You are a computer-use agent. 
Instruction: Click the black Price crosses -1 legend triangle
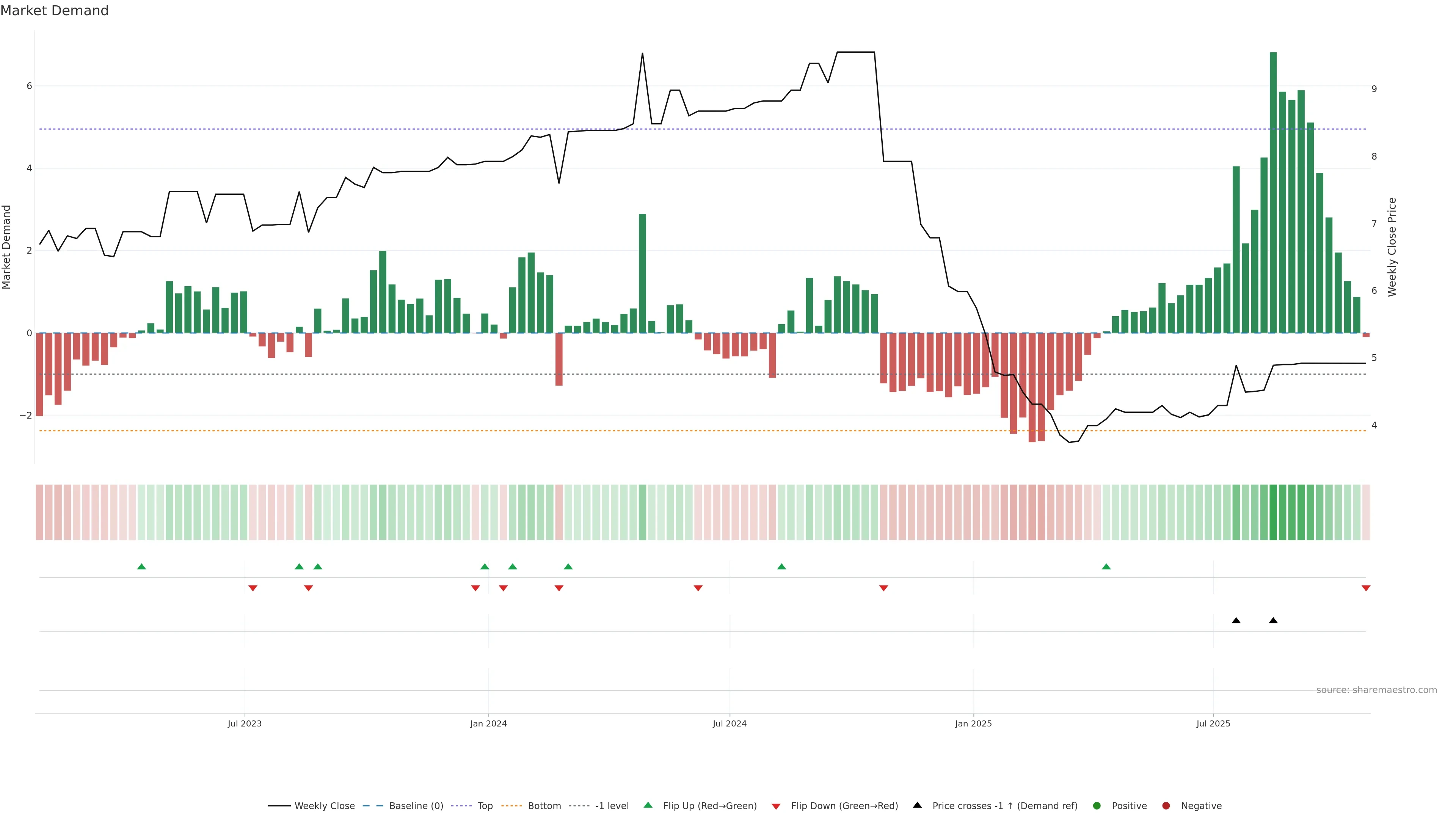(x=917, y=805)
